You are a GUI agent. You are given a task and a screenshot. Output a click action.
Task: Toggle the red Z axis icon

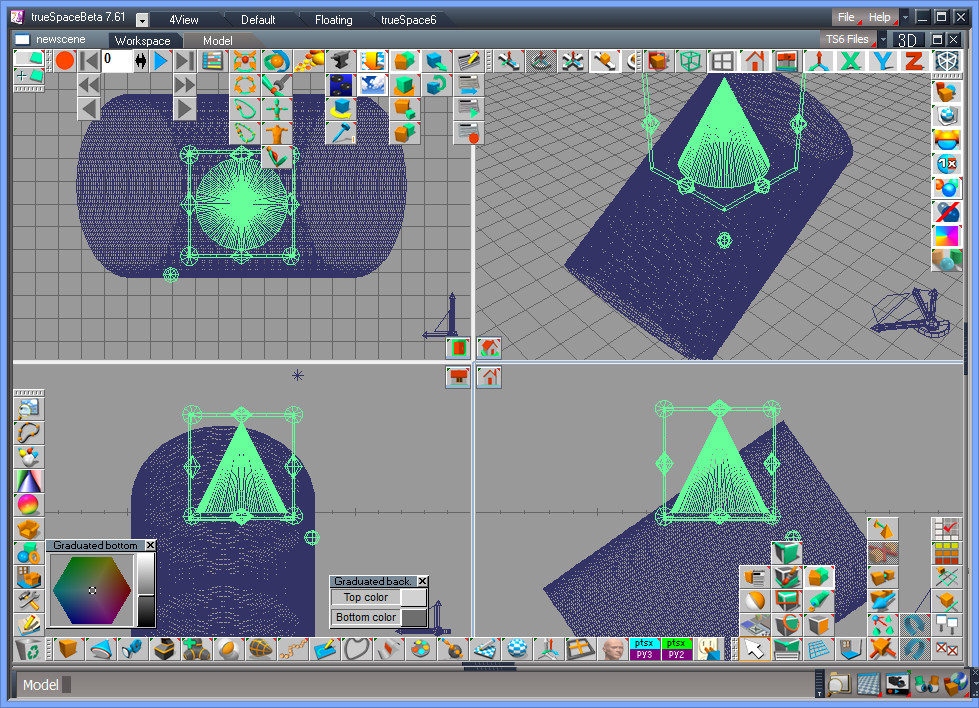click(914, 61)
